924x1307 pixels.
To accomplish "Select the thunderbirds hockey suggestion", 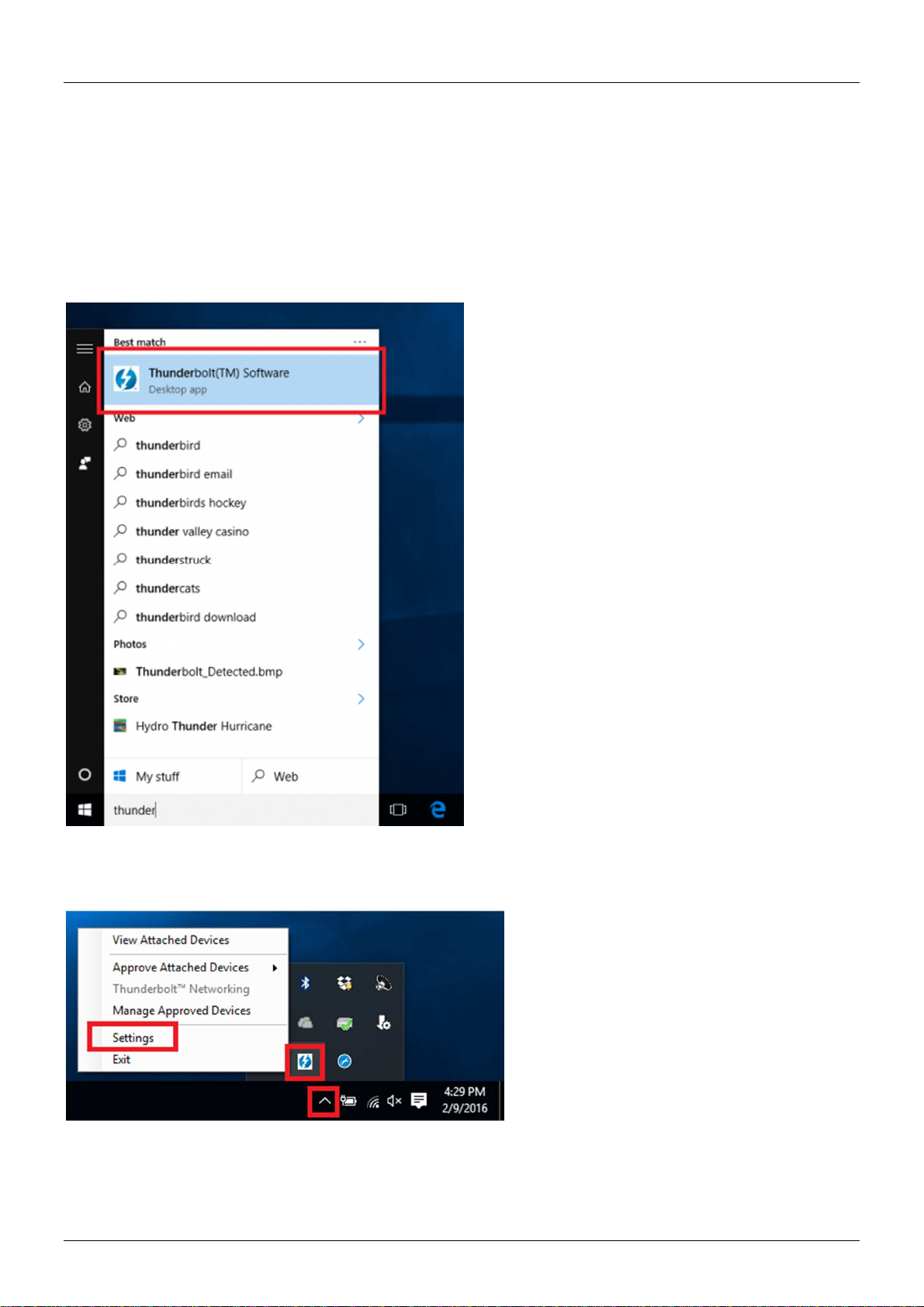I will pos(241,503).
